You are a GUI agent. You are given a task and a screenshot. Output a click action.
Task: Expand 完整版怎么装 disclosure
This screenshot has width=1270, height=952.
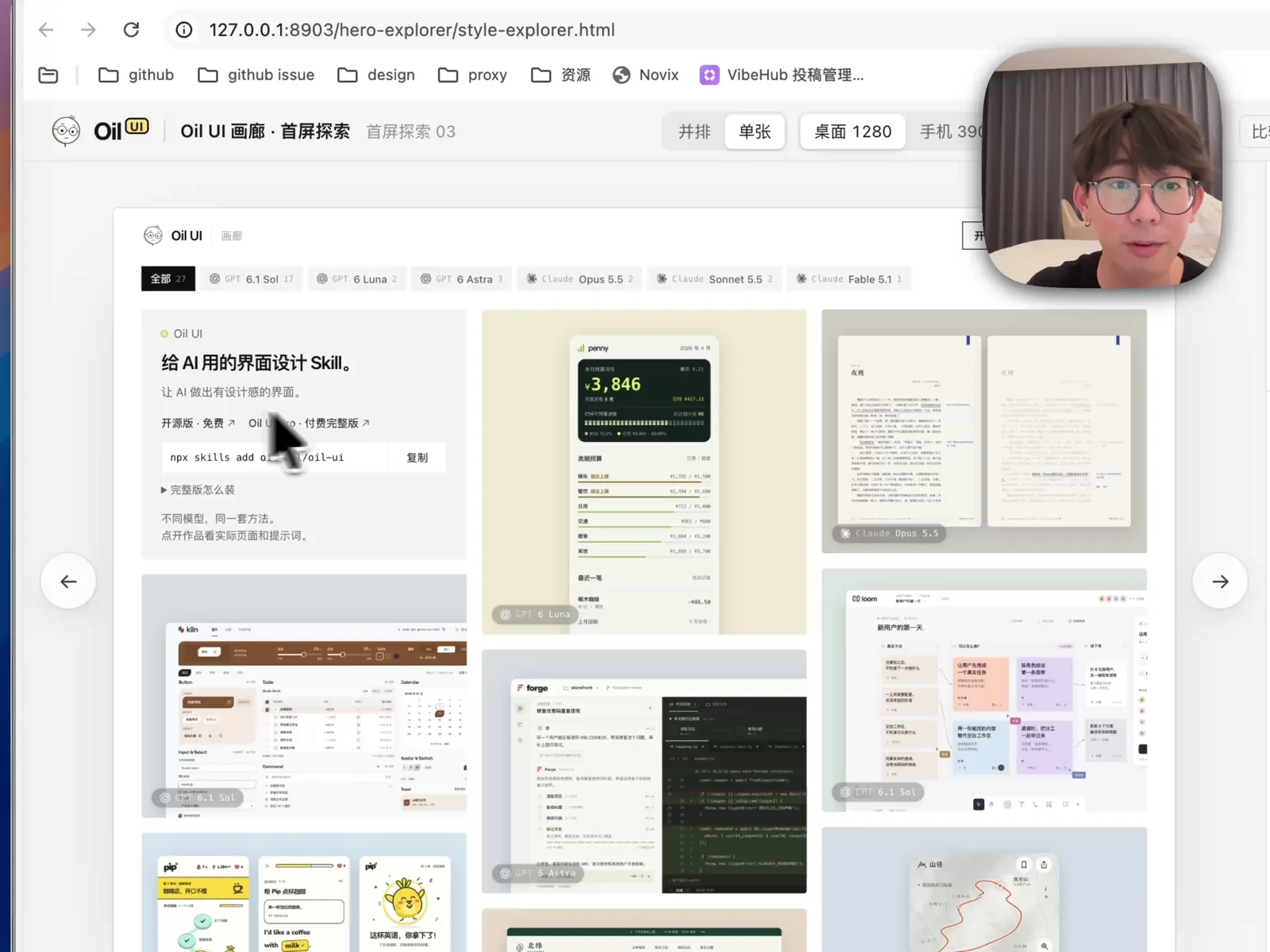pyautogui.click(x=198, y=490)
